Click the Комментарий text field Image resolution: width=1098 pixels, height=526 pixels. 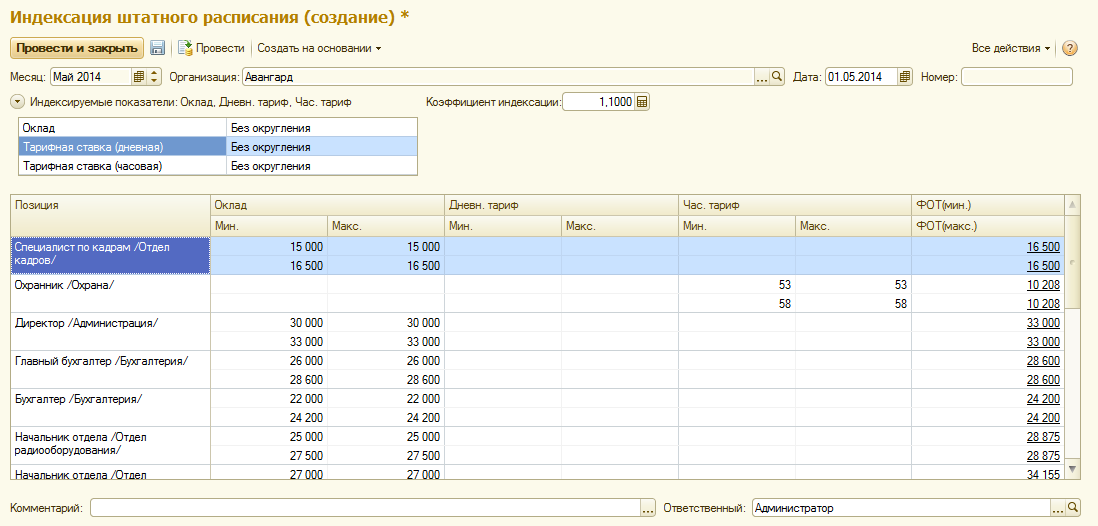click(x=366, y=508)
